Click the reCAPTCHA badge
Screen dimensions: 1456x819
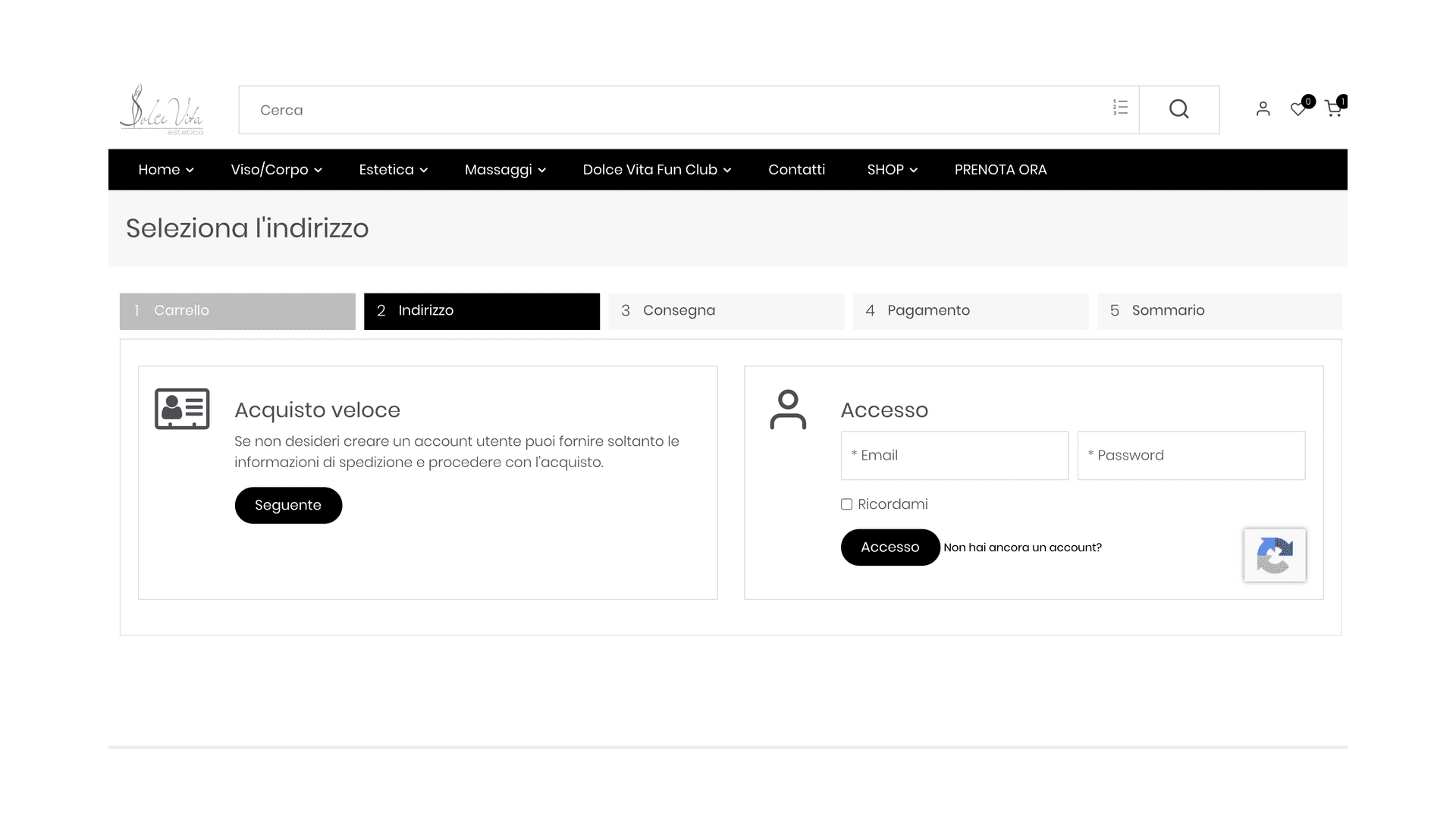click(x=1275, y=555)
